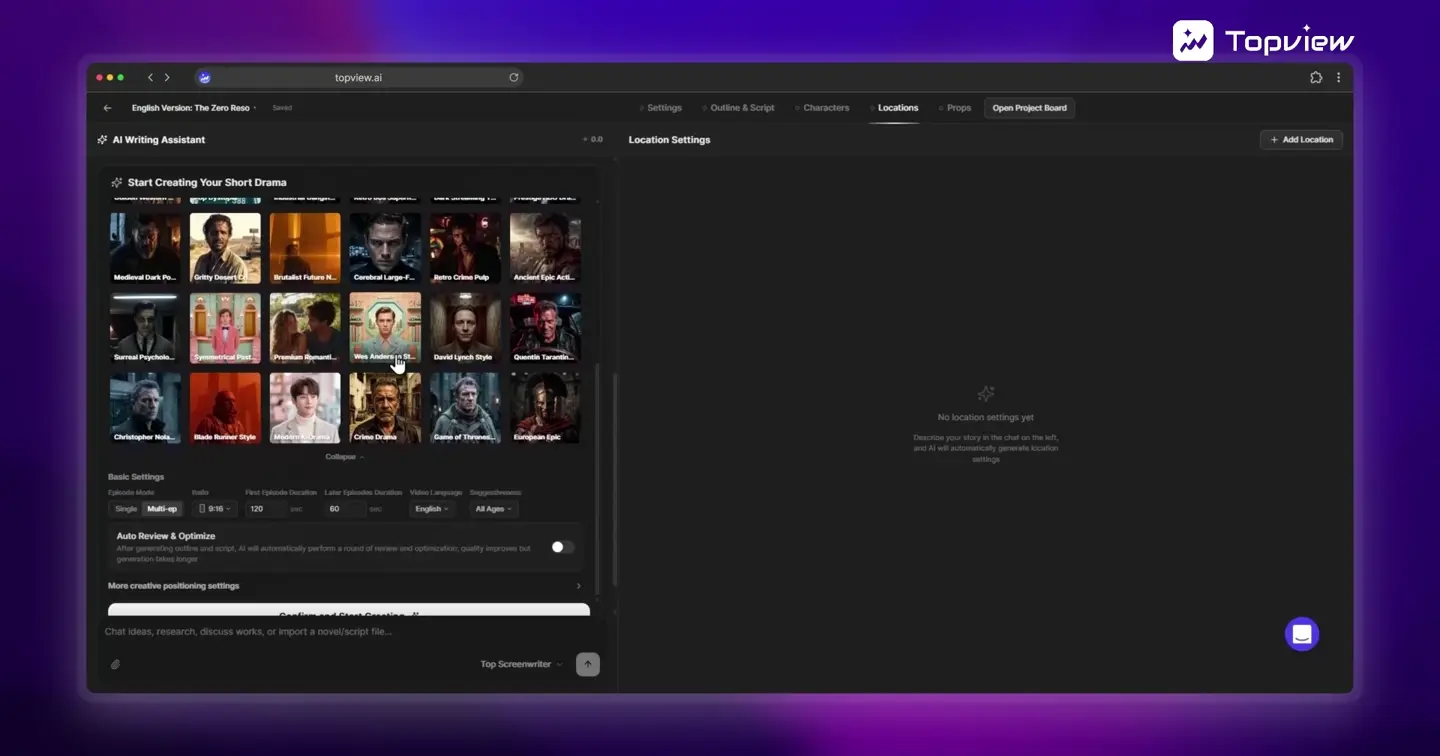Viewport: 1440px width, 756px height.
Task: Select the Retro Crime Pulp style thumbnail
Action: click(465, 248)
